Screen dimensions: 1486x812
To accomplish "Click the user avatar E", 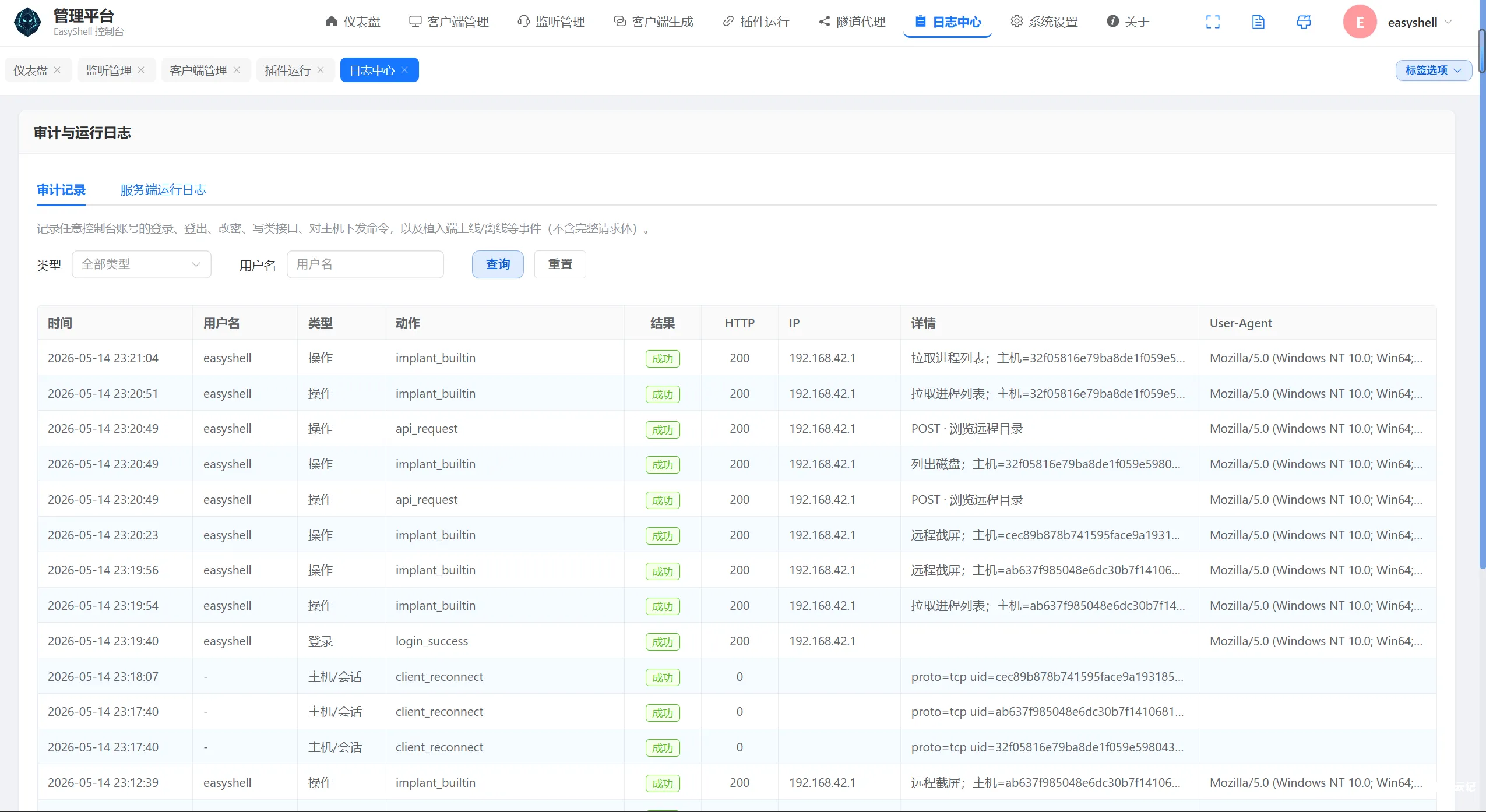I will [x=1360, y=22].
